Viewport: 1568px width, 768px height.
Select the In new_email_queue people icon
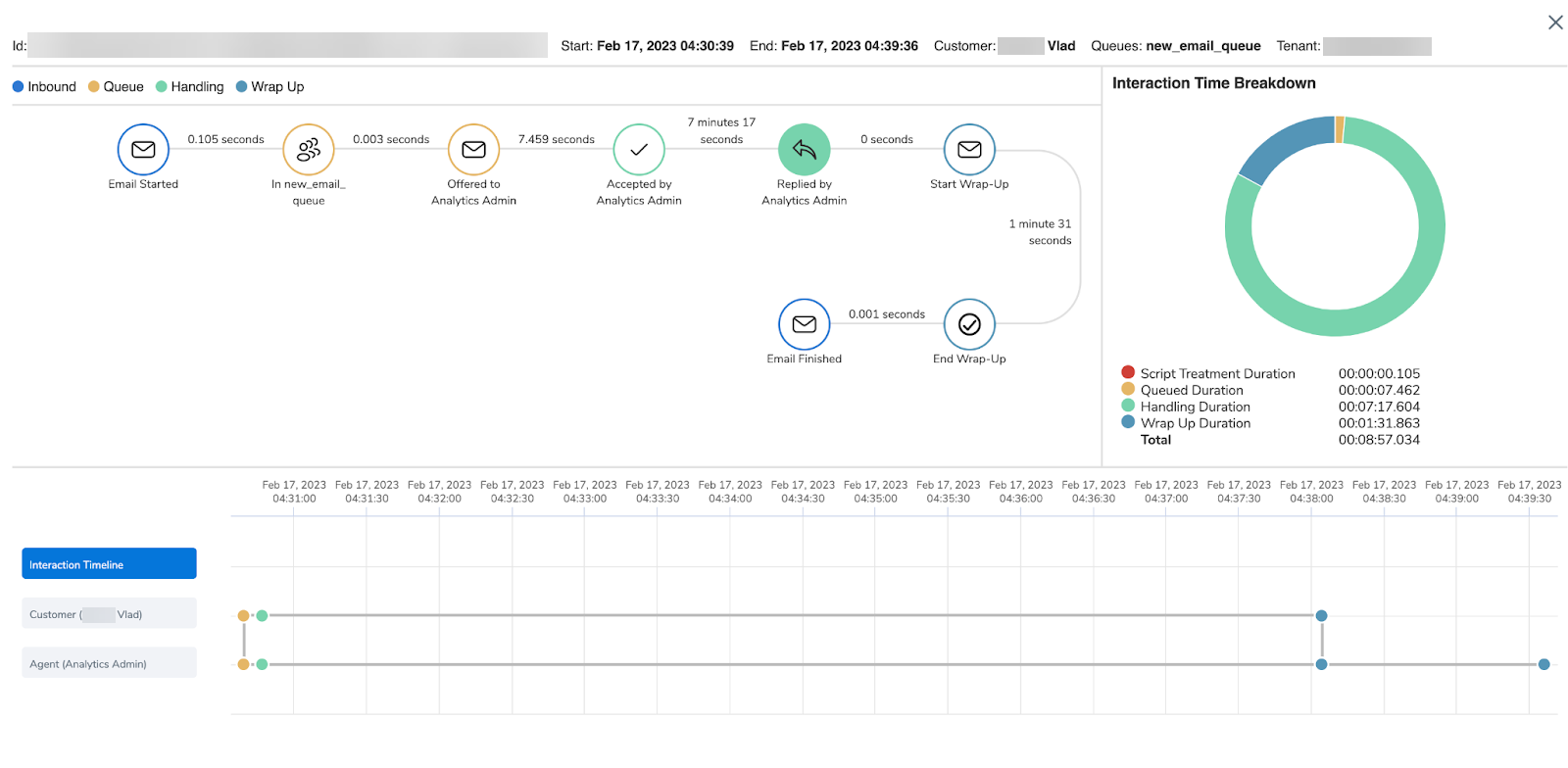(309, 149)
